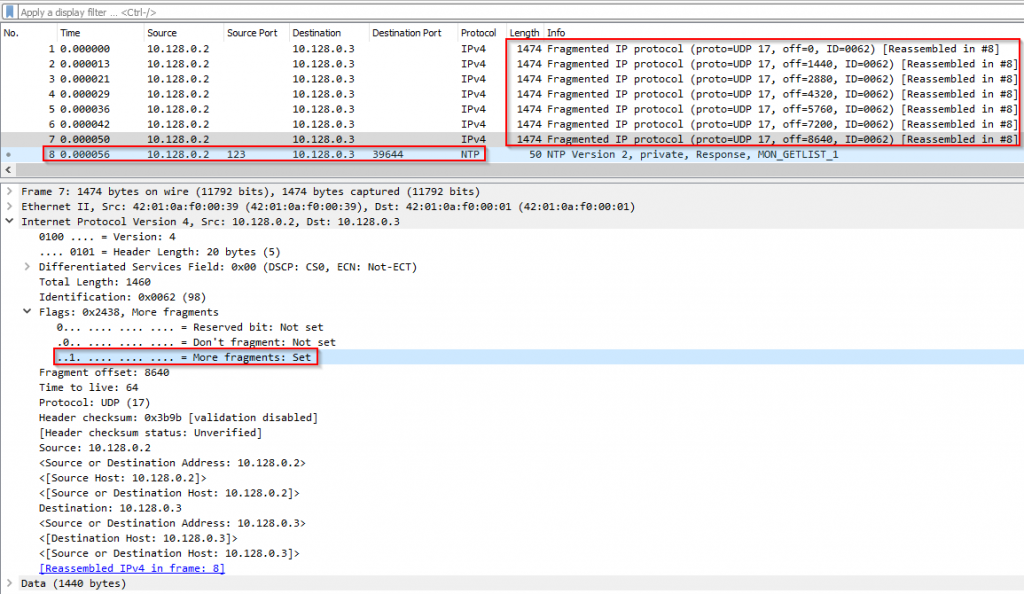Select the Fragment offset: 8640 field
This screenshot has width=1024, height=594.
click(104, 372)
